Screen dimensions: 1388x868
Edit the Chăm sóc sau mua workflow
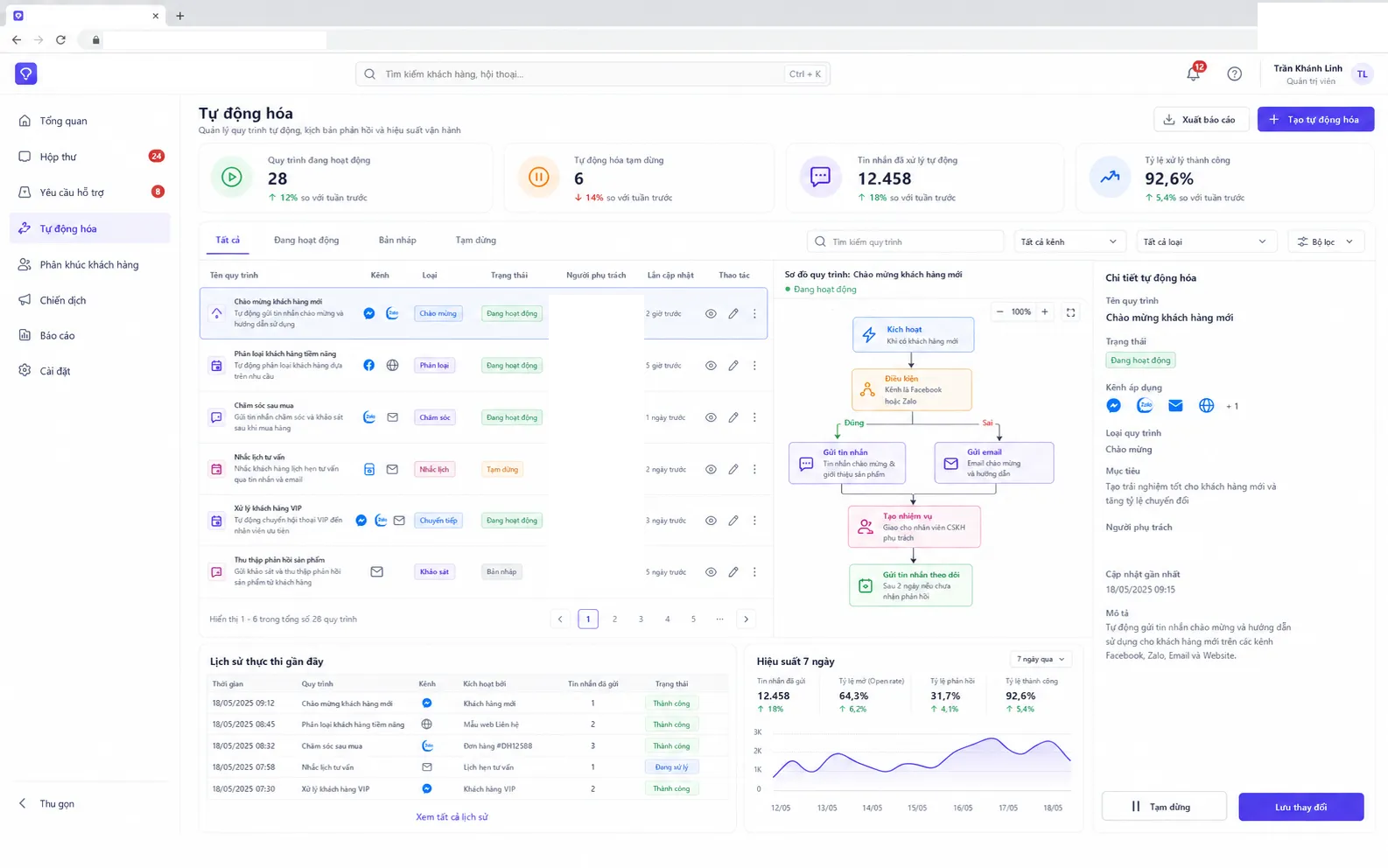click(x=733, y=417)
